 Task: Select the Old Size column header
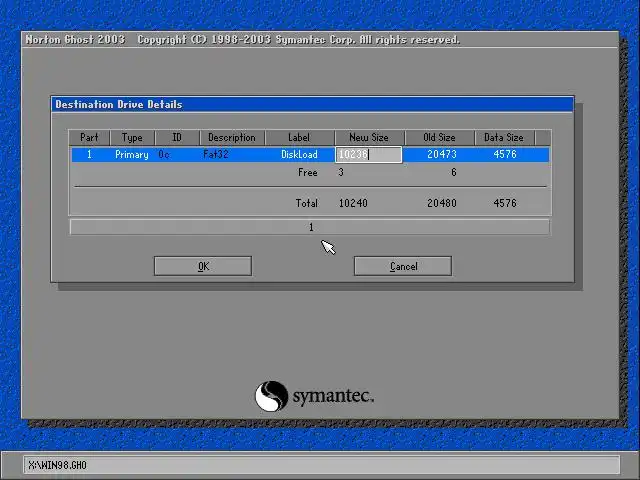(440, 138)
